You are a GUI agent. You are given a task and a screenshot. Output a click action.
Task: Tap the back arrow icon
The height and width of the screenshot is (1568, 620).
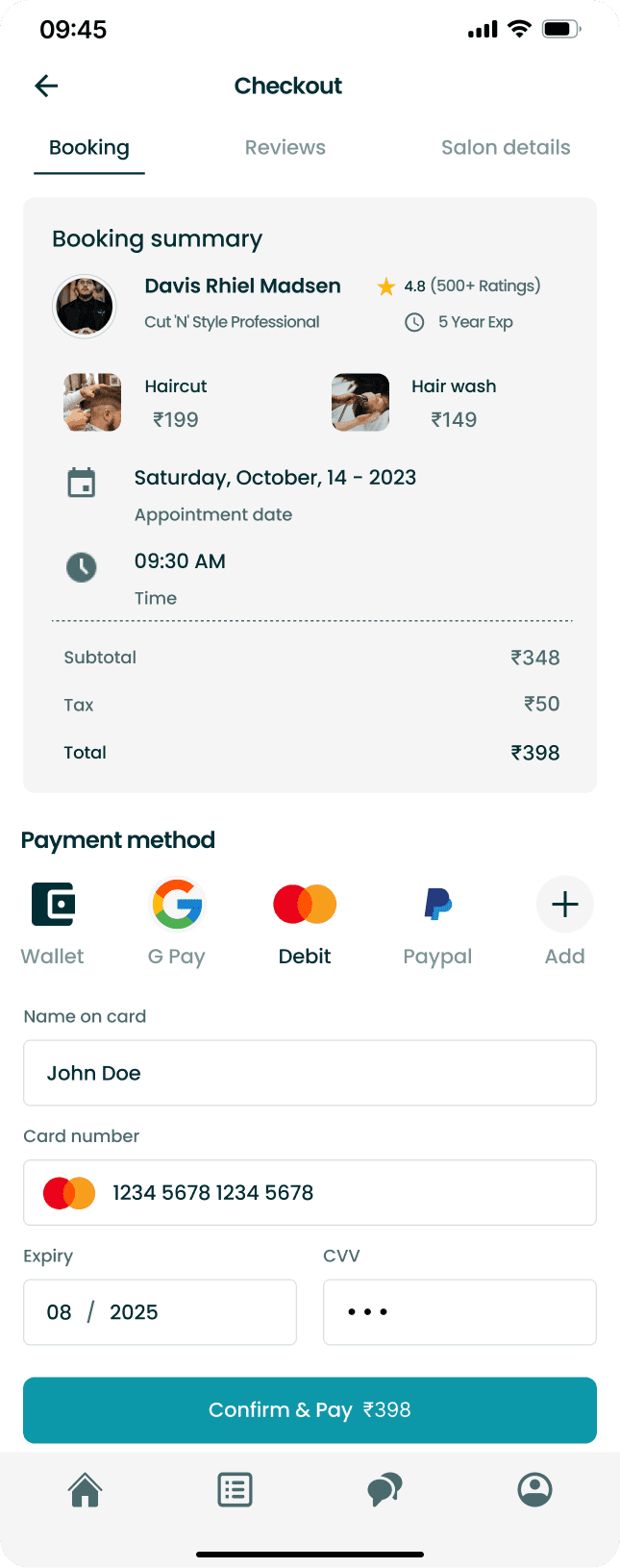tap(46, 86)
